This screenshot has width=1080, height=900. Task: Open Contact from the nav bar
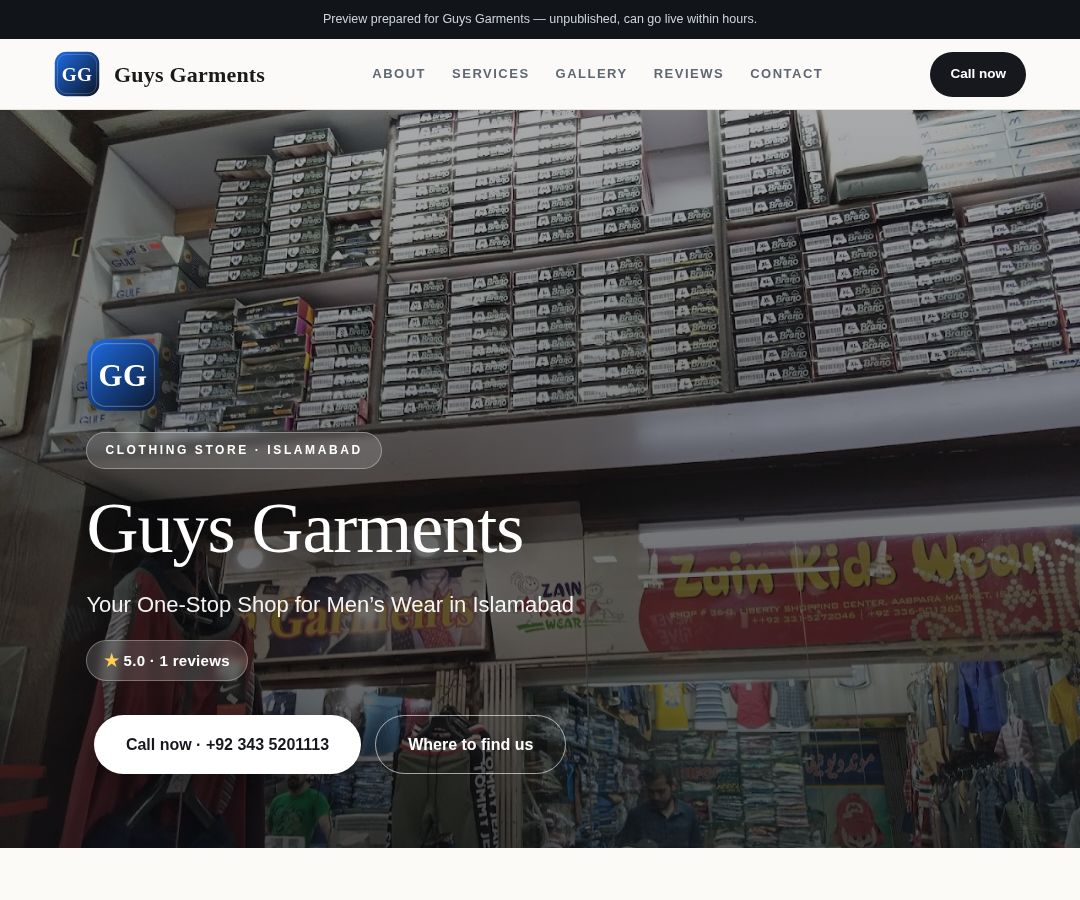[x=786, y=74]
